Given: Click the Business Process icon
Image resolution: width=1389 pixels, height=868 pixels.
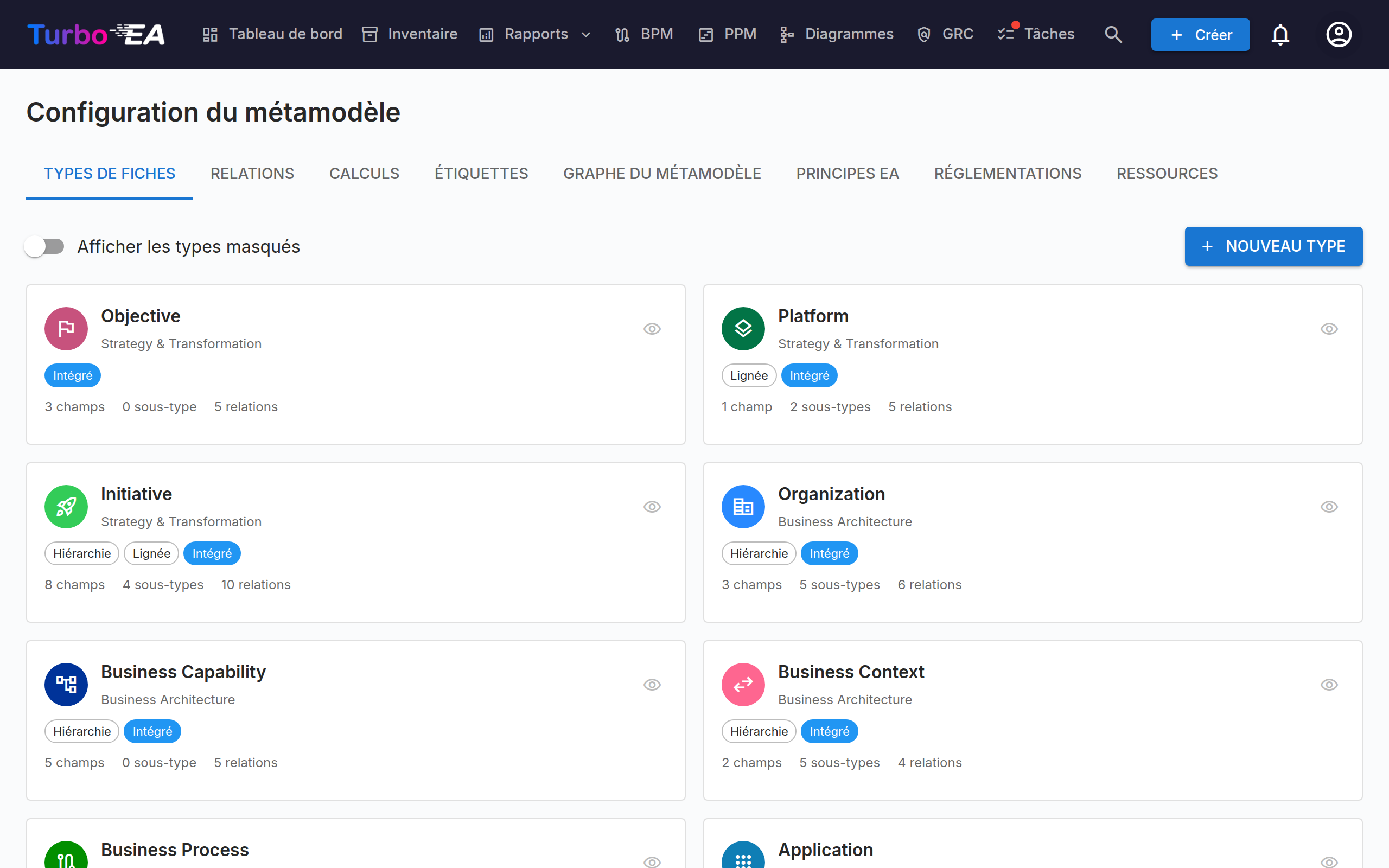Looking at the screenshot, I should coord(66,856).
